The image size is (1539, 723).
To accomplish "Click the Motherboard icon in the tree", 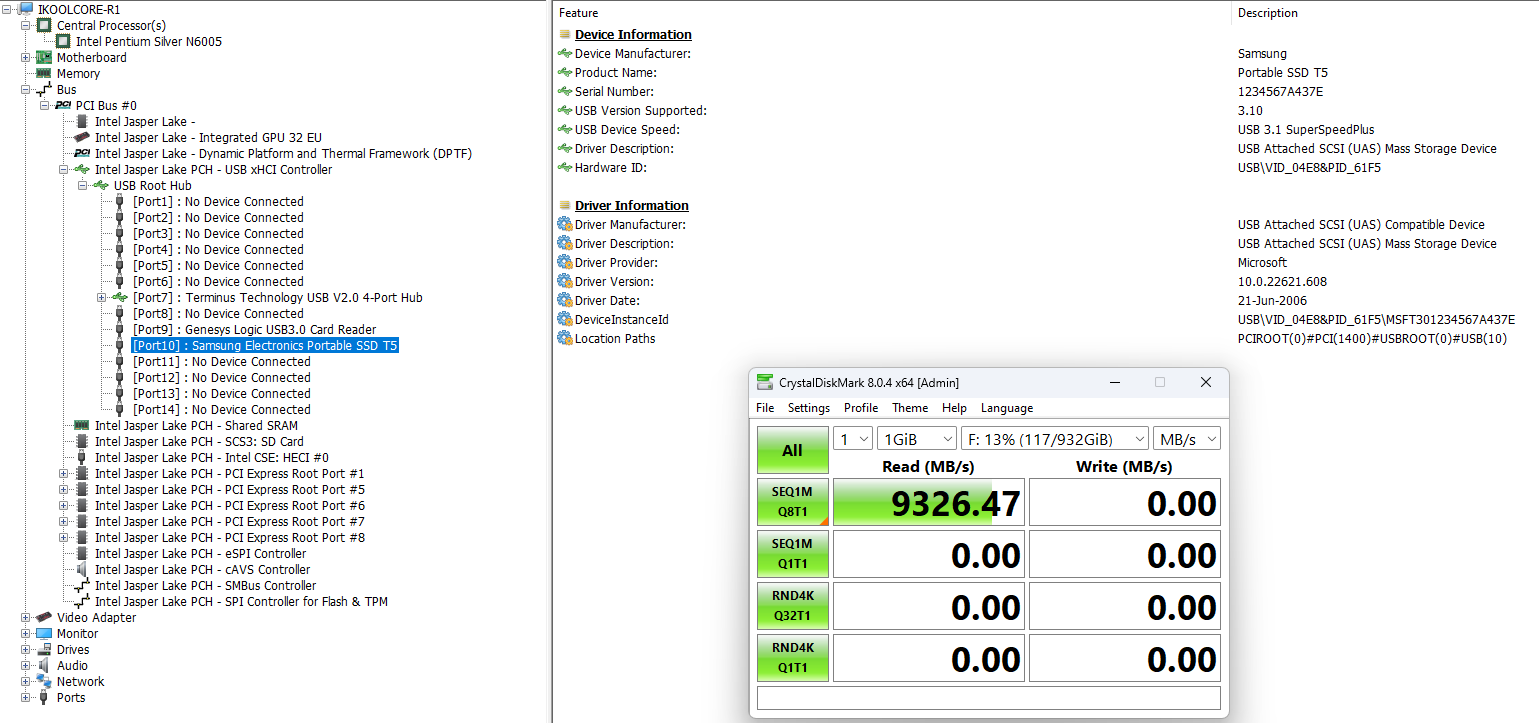I will pos(44,57).
